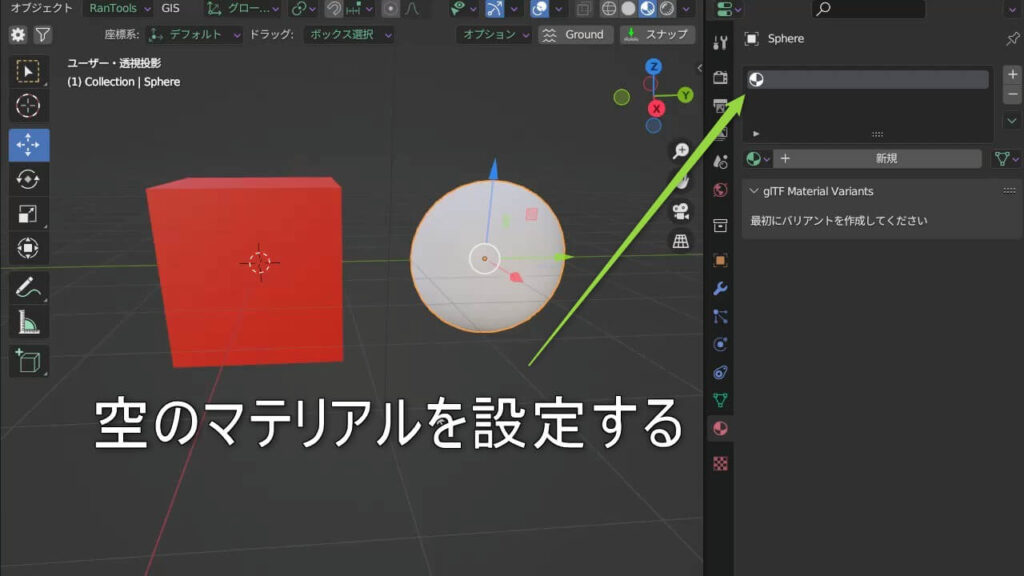Toggle camera view with camera icon
This screenshot has height=576, width=1024.
[x=680, y=211]
